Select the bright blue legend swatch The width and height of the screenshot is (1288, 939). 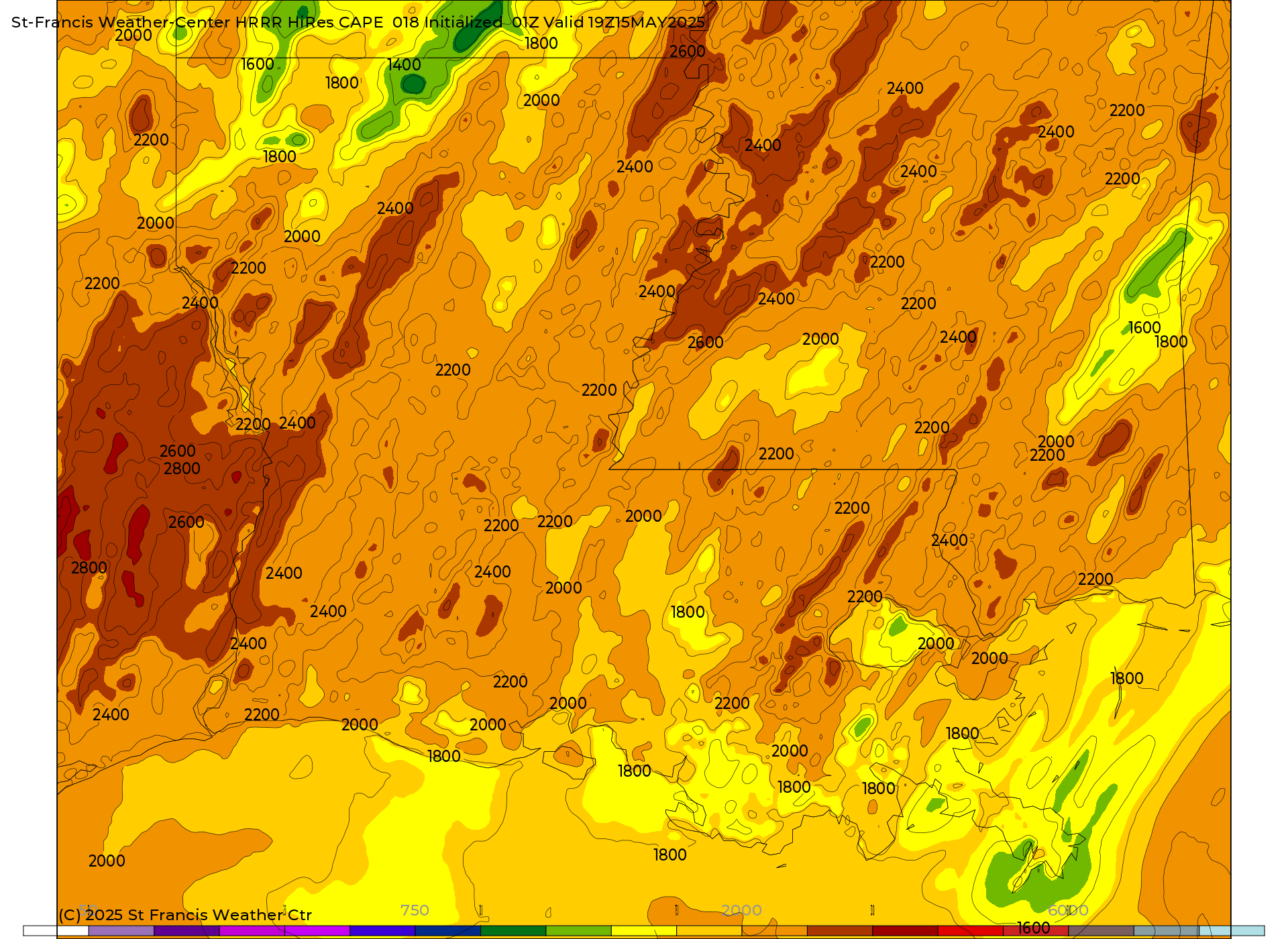point(382,931)
